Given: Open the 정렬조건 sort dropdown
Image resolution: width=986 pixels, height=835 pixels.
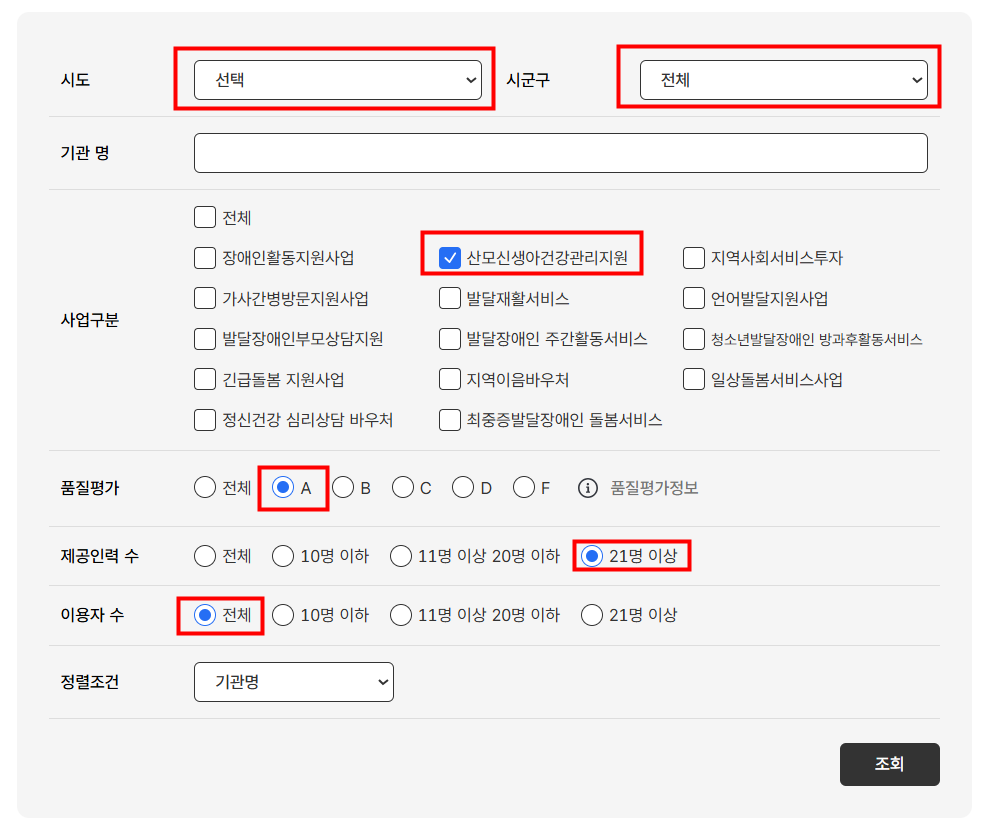Looking at the screenshot, I should click(293, 681).
